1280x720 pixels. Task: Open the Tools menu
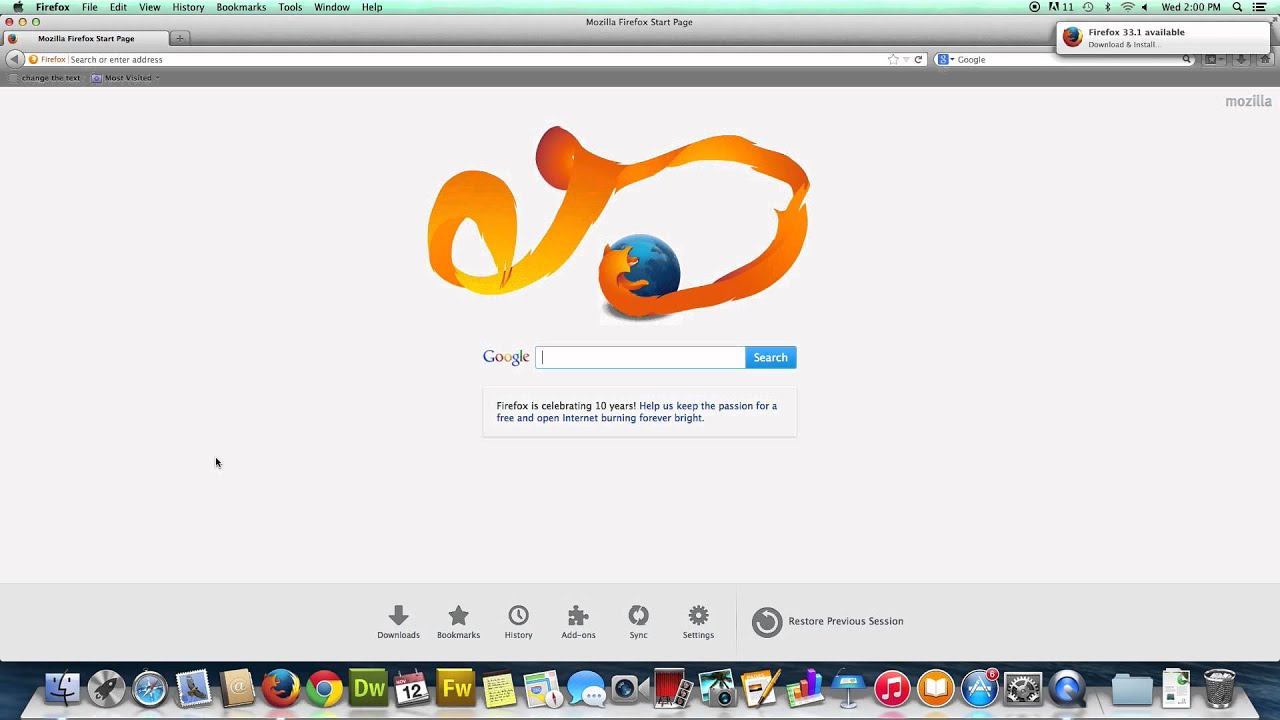[x=290, y=7]
